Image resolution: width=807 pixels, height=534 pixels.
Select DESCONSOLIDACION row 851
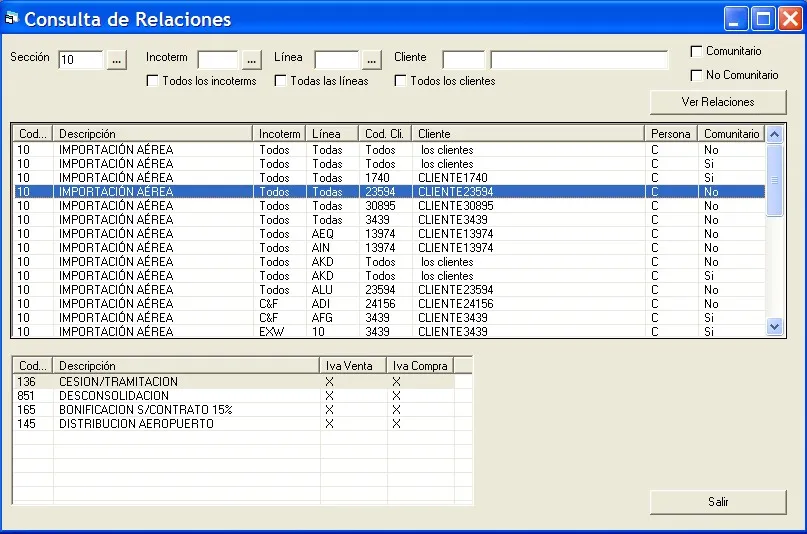[x=234, y=396]
